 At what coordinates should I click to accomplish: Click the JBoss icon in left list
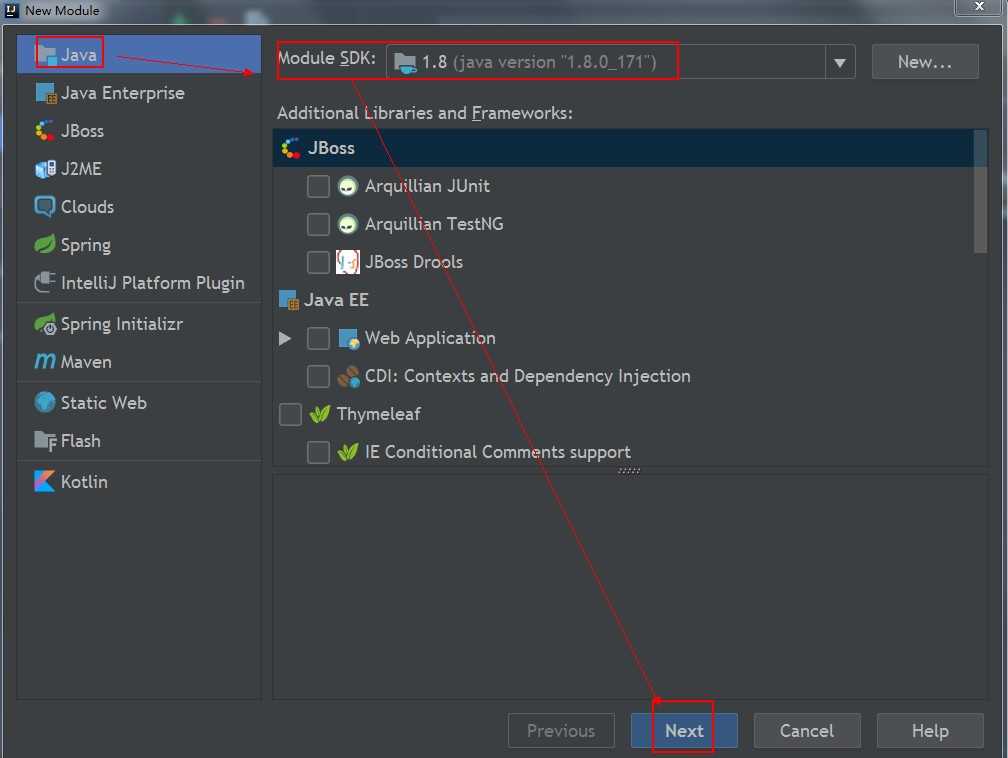coord(44,131)
